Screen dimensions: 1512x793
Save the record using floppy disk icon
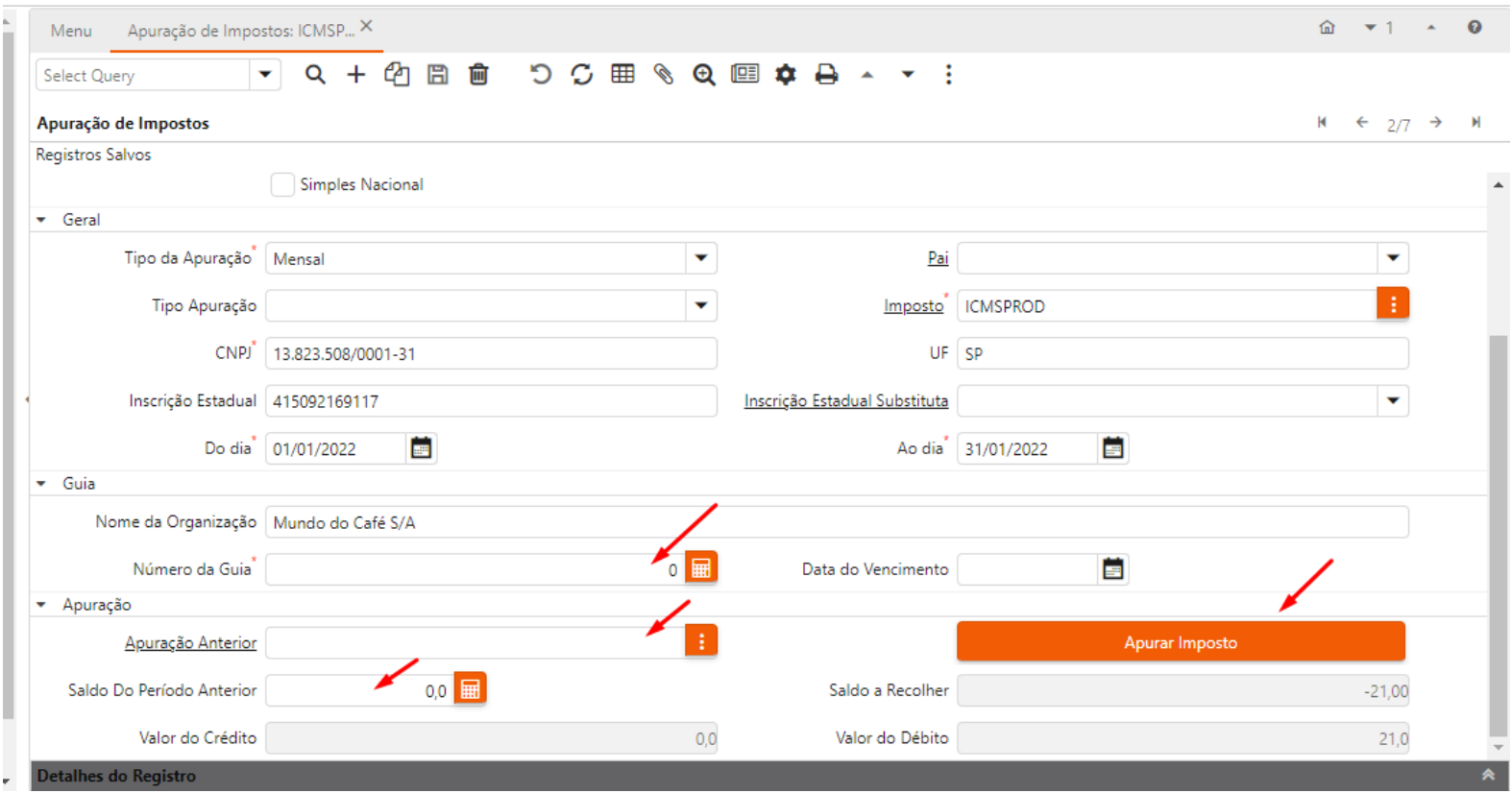(438, 75)
